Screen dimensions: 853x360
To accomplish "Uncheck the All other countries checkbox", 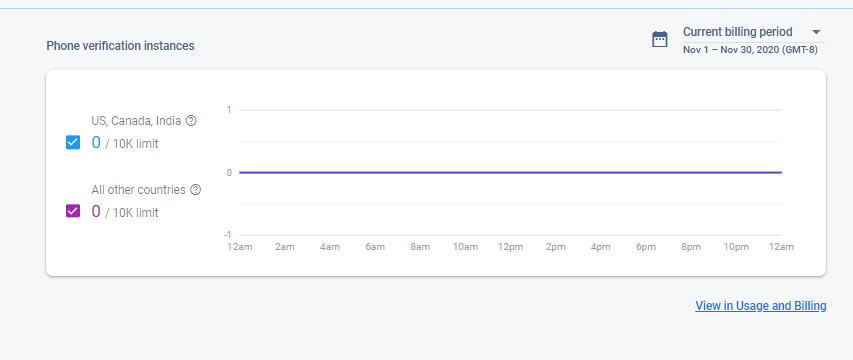I will 73,211.
